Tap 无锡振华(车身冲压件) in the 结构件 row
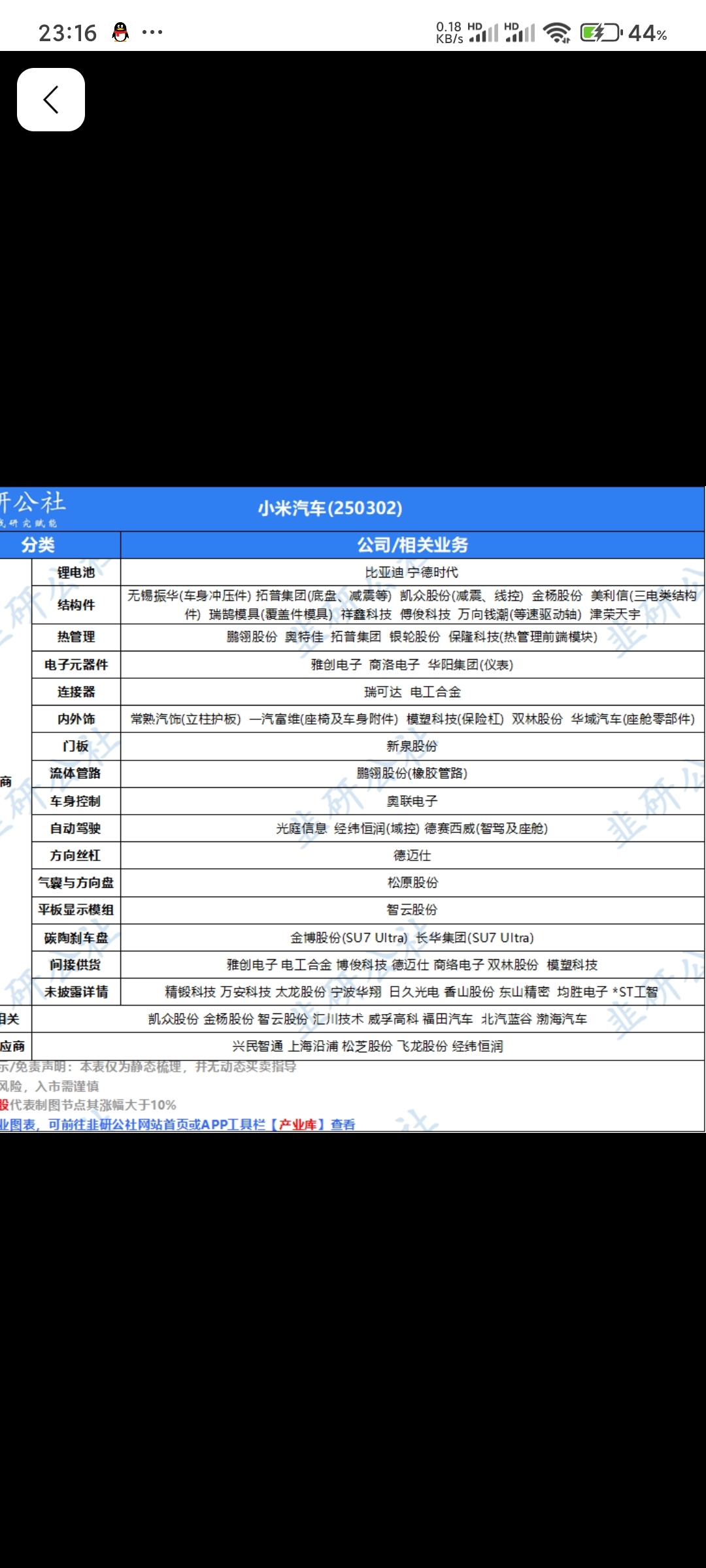The height and width of the screenshot is (1568, 706). (x=189, y=595)
